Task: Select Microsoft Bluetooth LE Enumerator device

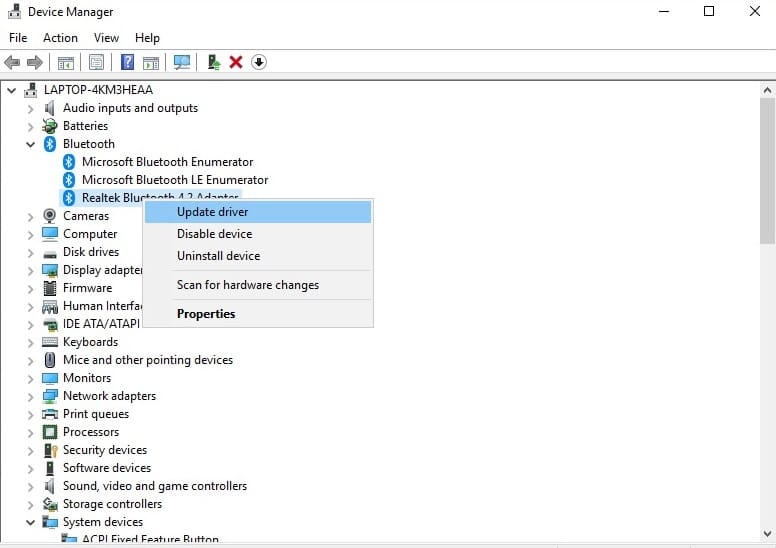Action: (175, 180)
